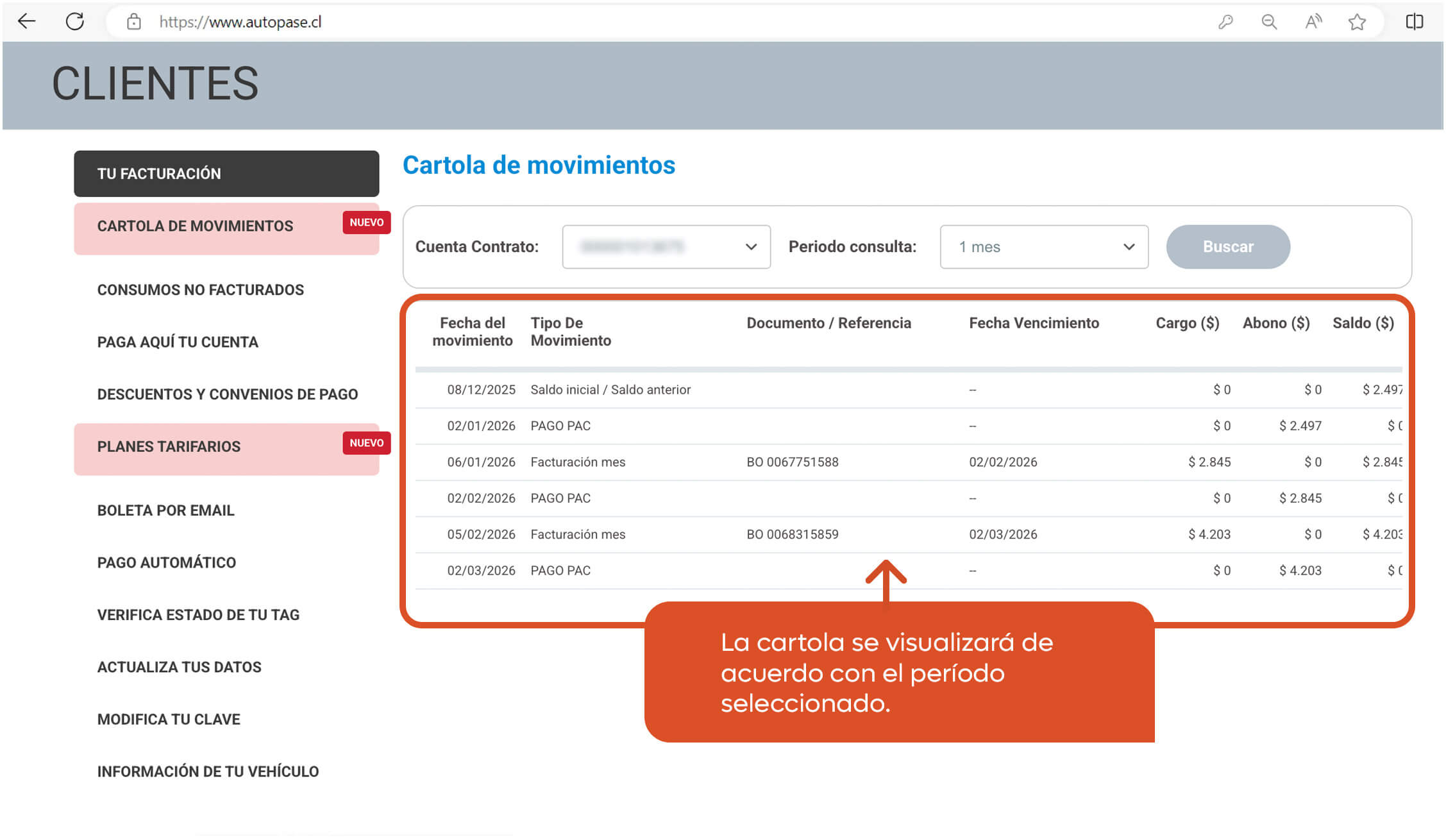1446x840 pixels.
Task: Select TU FACTURACIÓN menu item
Action: coord(226,174)
